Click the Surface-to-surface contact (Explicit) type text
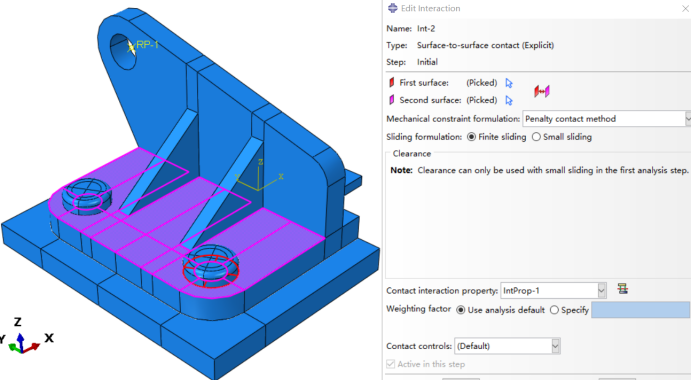The width and height of the screenshot is (691, 380). tap(485, 45)
